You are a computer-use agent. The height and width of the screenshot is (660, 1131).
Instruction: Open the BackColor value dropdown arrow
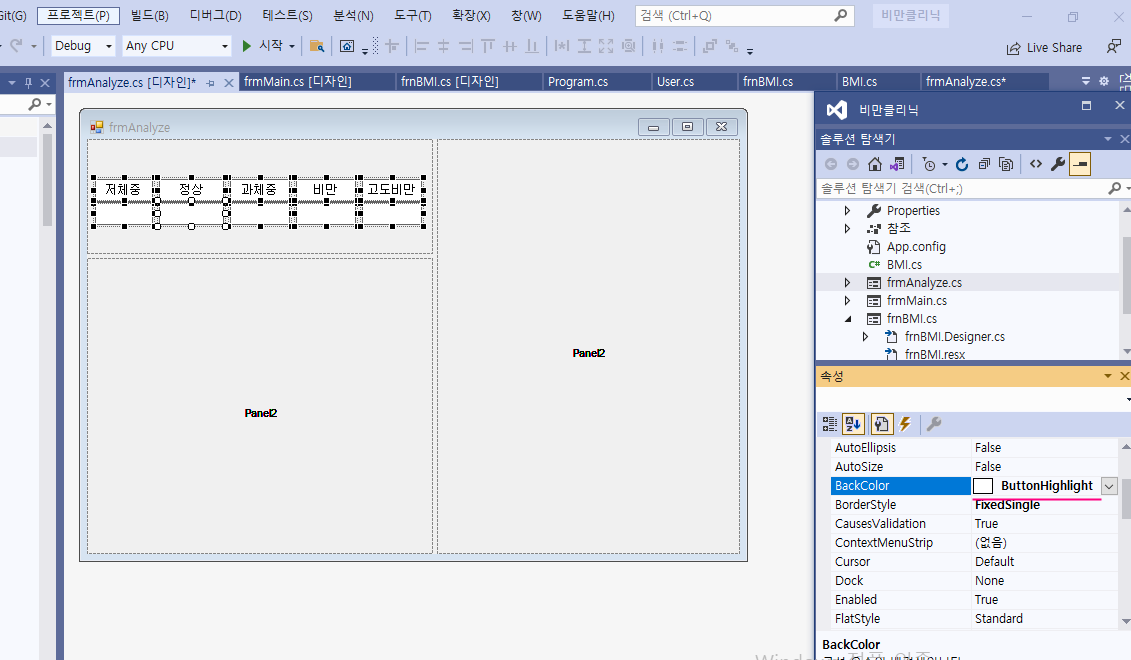(x=1109, y=486)
